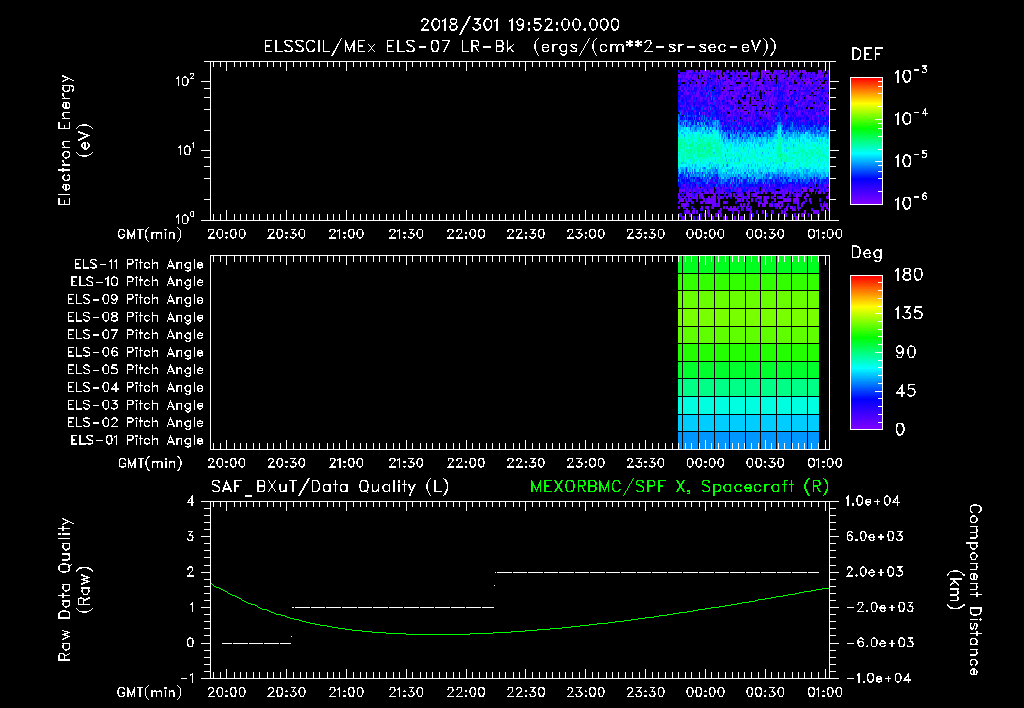Click the DEF color bar label

(867, 54)
